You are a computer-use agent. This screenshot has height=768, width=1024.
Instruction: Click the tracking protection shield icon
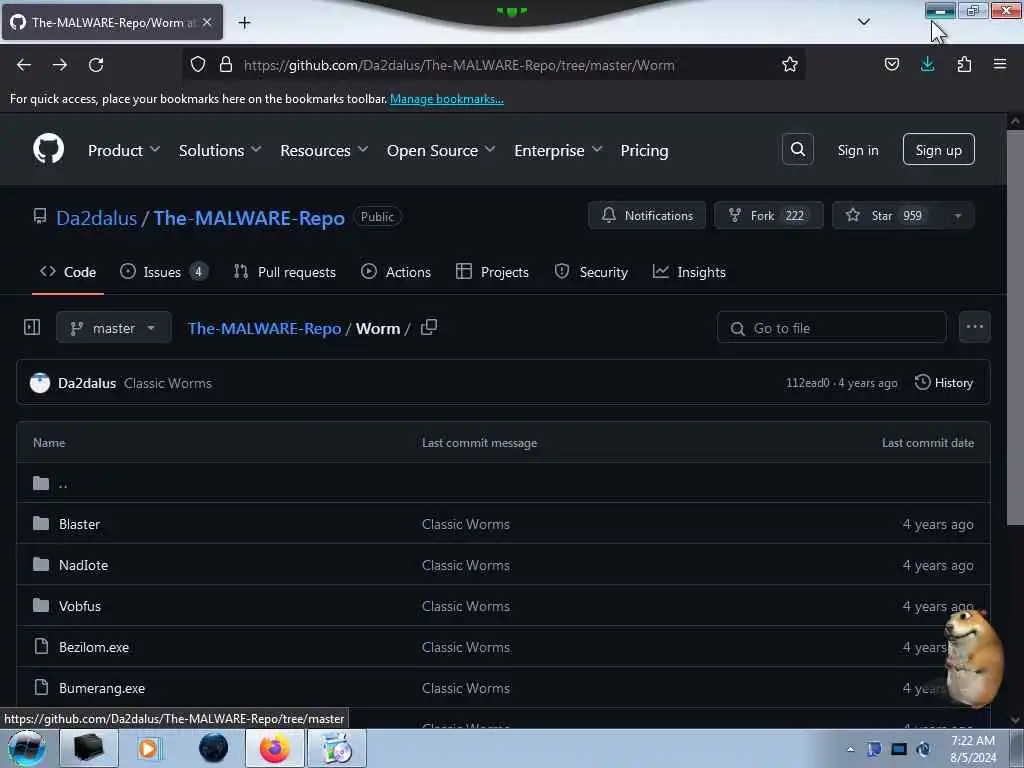[x=198, y=65]
